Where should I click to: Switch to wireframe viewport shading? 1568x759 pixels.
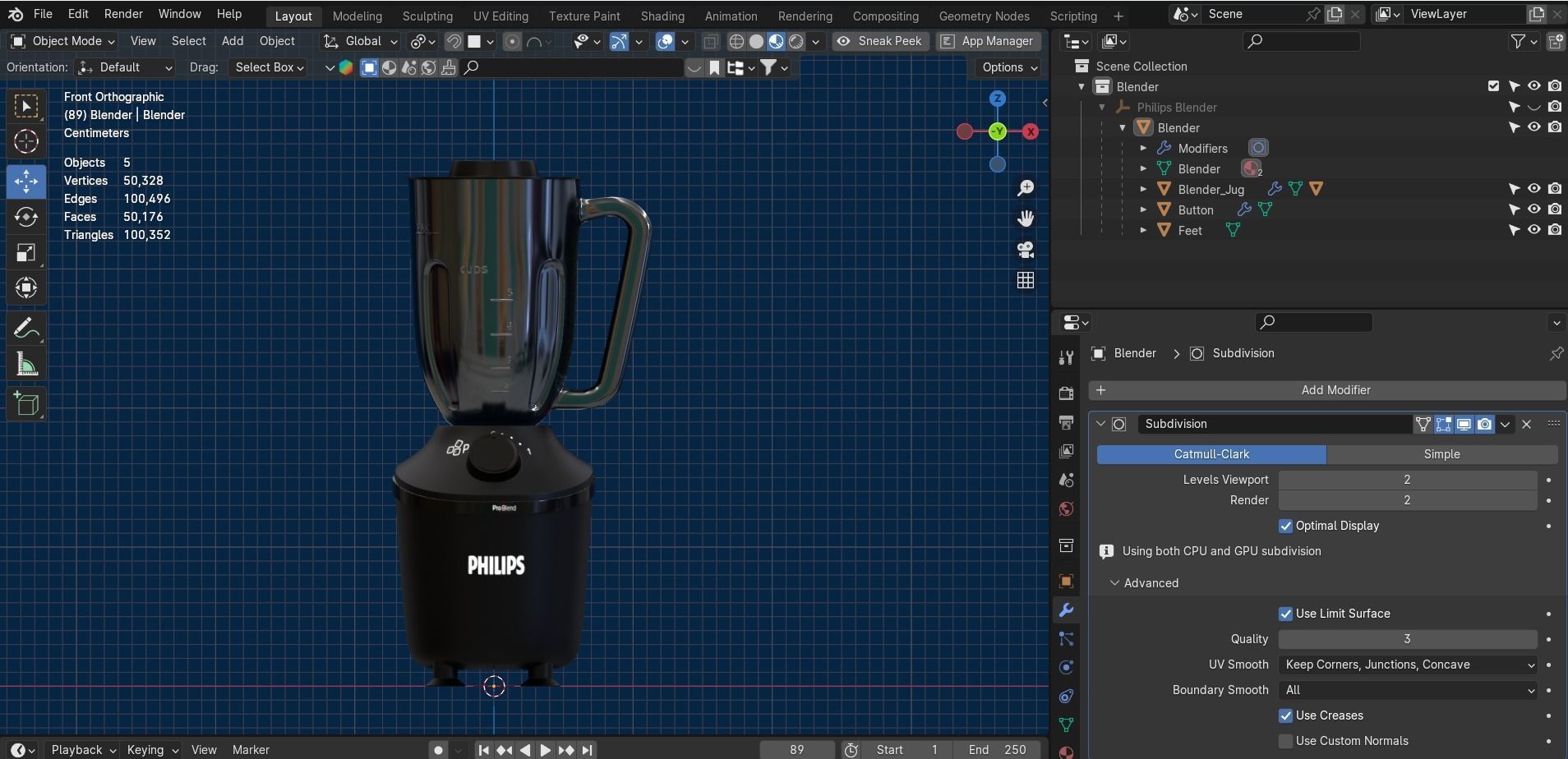coord(737,41)
